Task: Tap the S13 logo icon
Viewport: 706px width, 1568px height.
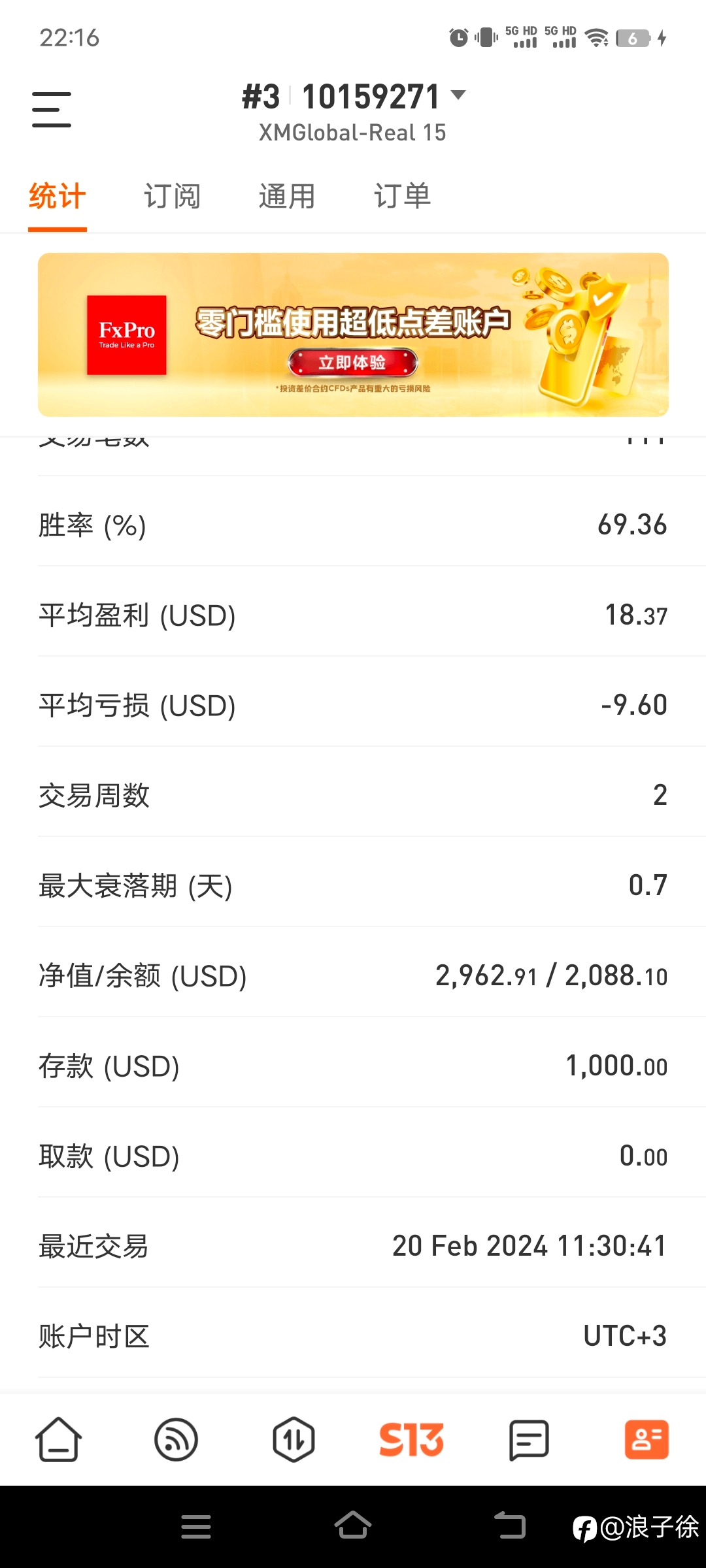Action: click(411, 1439)
